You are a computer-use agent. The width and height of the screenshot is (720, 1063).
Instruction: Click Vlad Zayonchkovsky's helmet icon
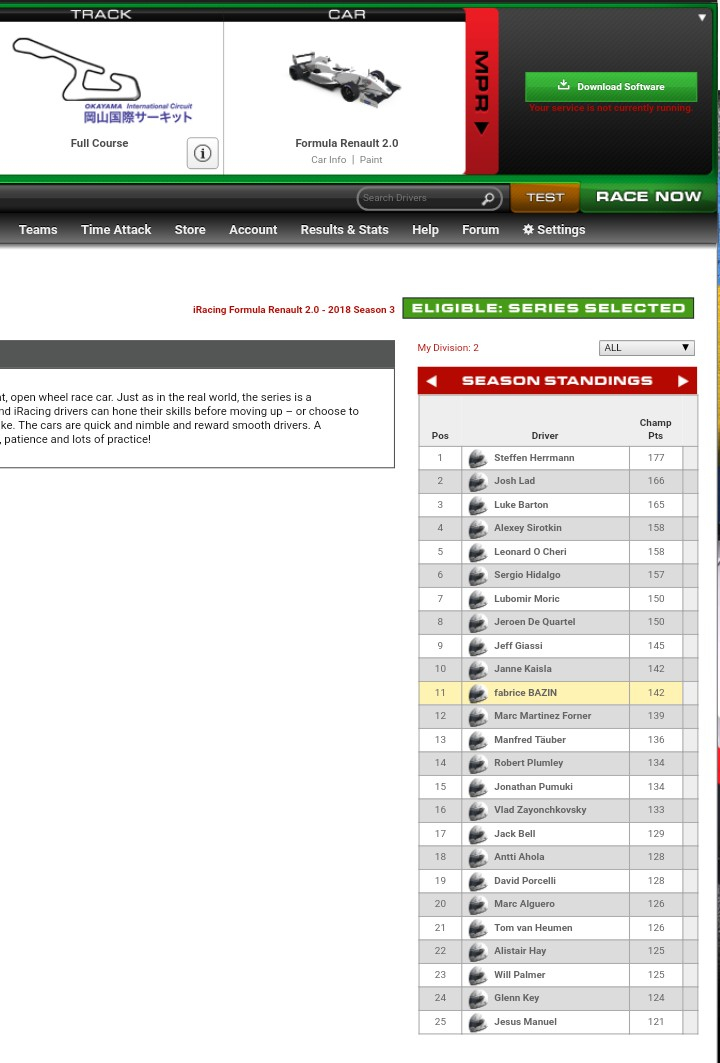478,810
